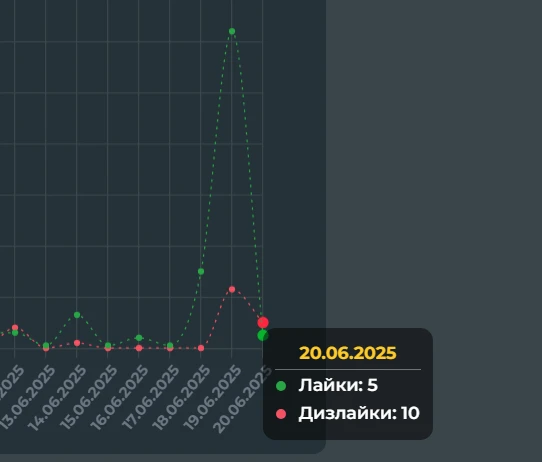542x462 pixels.
Task: Select the 17.06.2025 x-axis date label
Action: pos(150,397)
